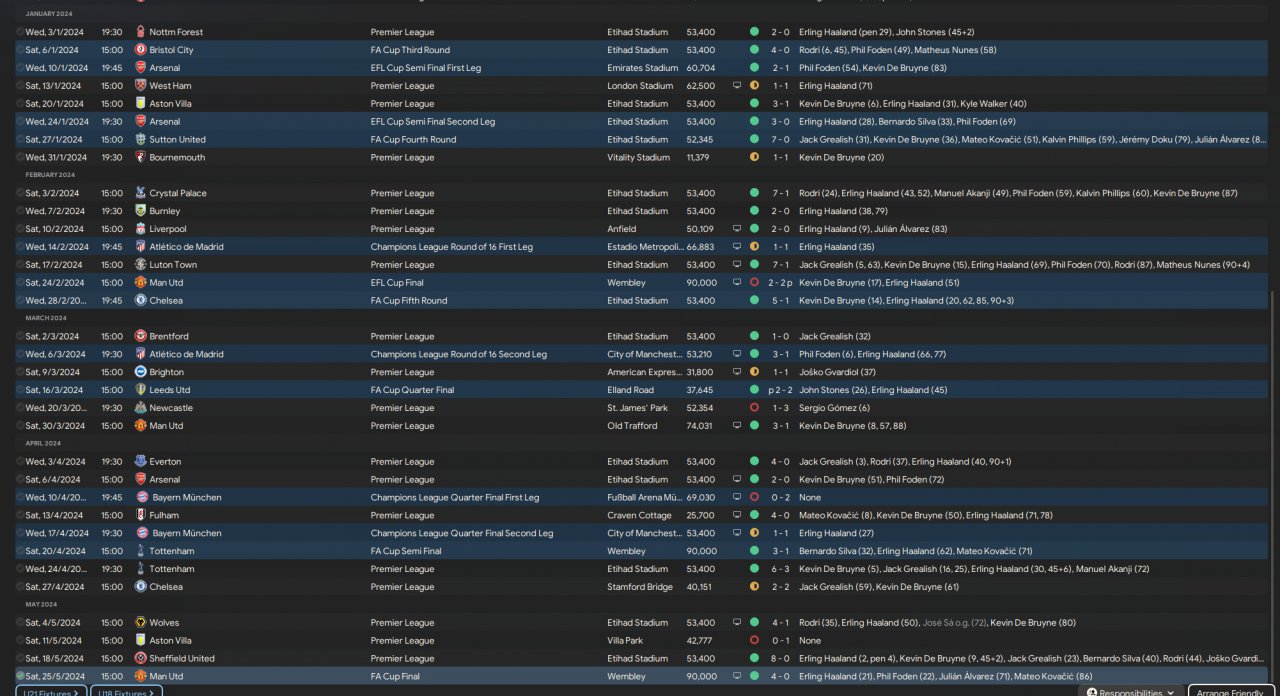Image resolution: width=1280 pixels, height=696 pixels.
Task: Click the Nottm Forest club badge
Action: click(x=140, y=32)
